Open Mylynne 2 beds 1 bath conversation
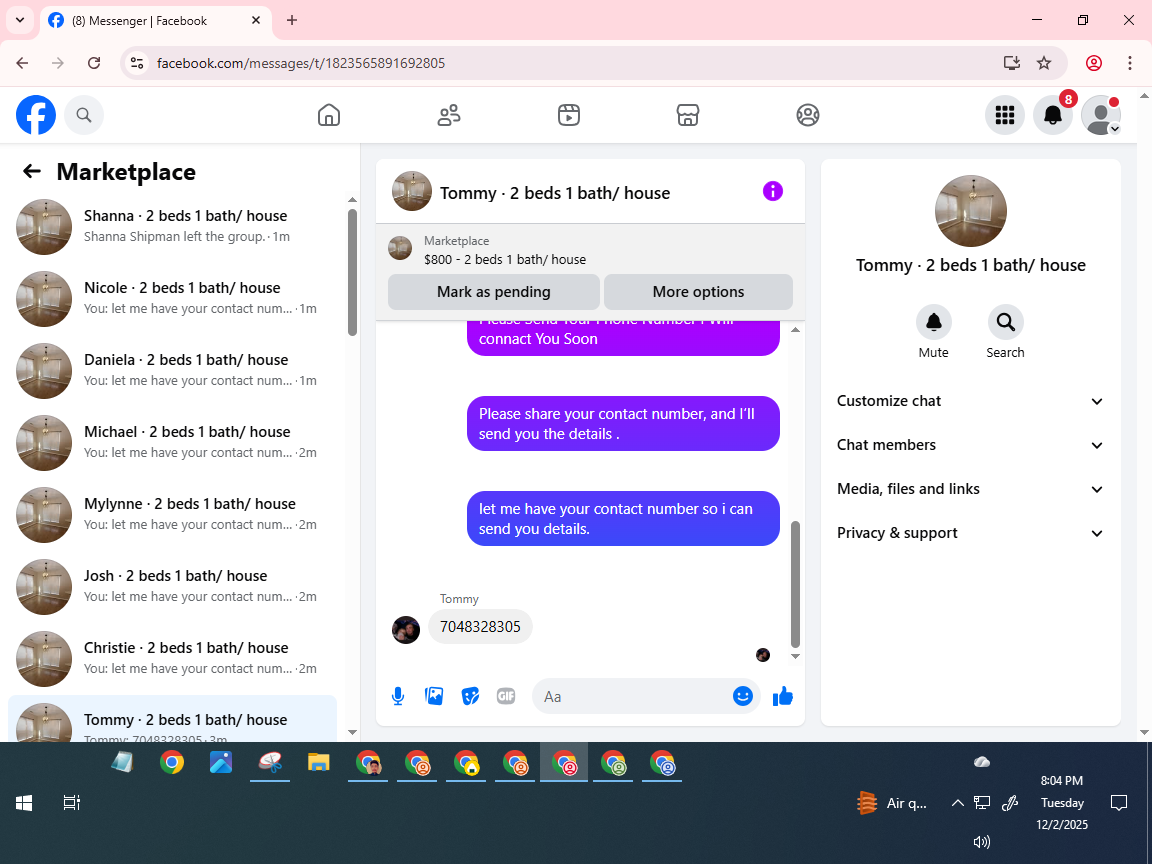Image resolution: width=1152 pixels, height=864 pixels. [173, 514]
